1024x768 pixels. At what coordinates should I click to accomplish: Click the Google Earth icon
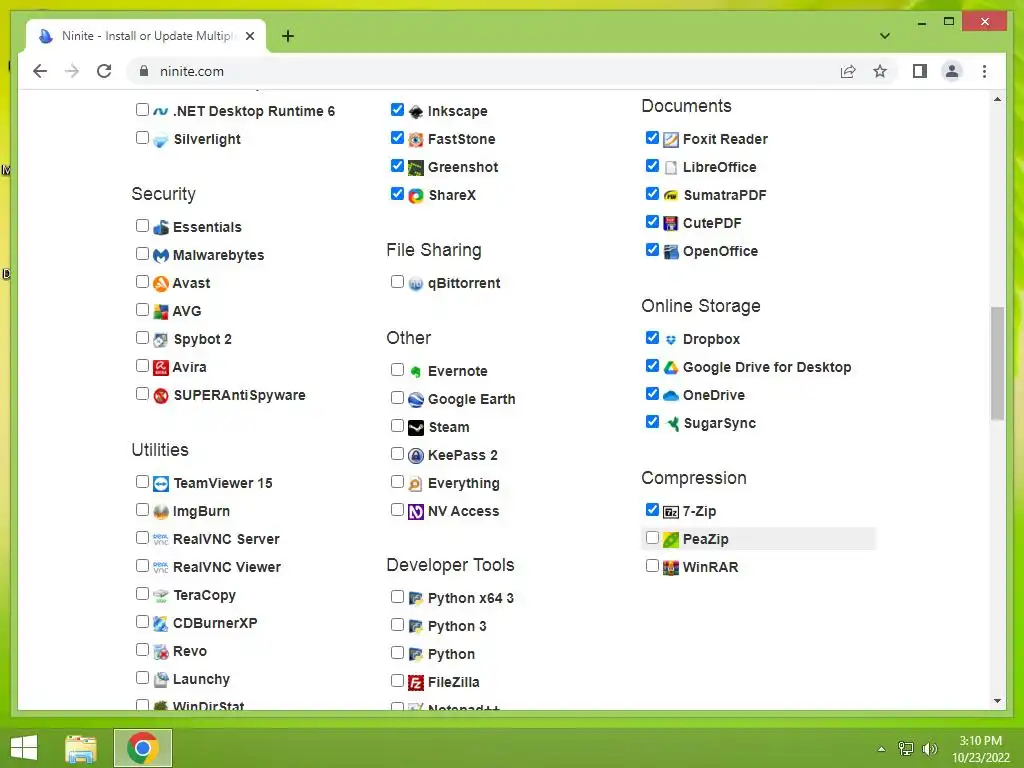pos(415,400)
